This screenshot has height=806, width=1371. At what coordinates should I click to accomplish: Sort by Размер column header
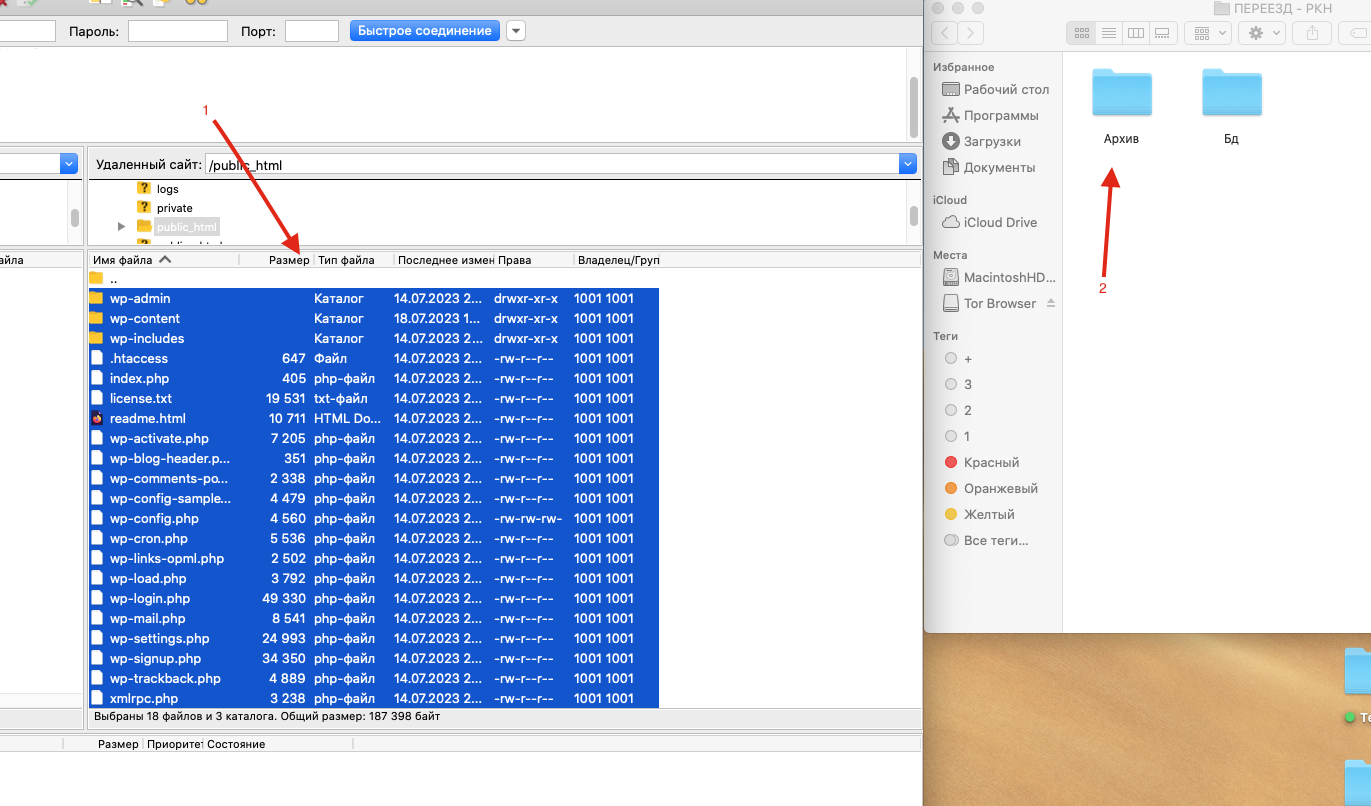(277, 260)
